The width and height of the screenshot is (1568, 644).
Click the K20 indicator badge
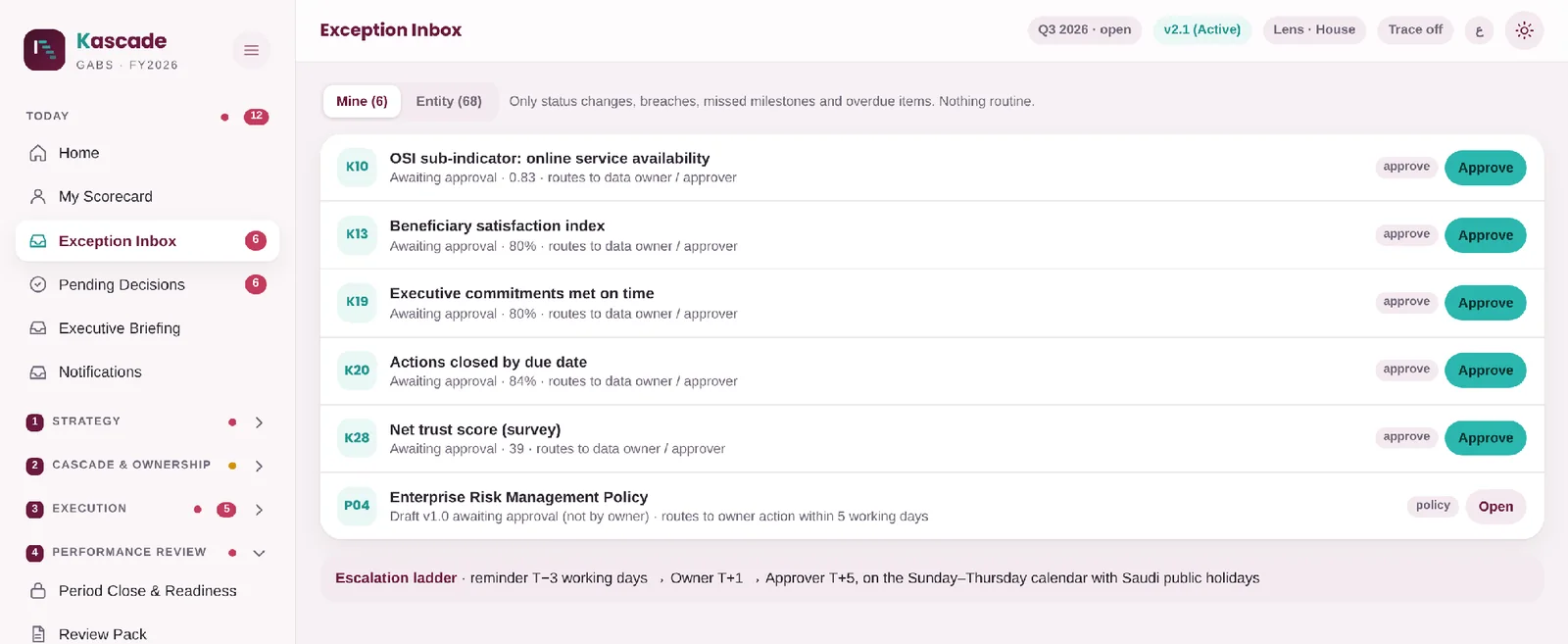coord(357,371)
